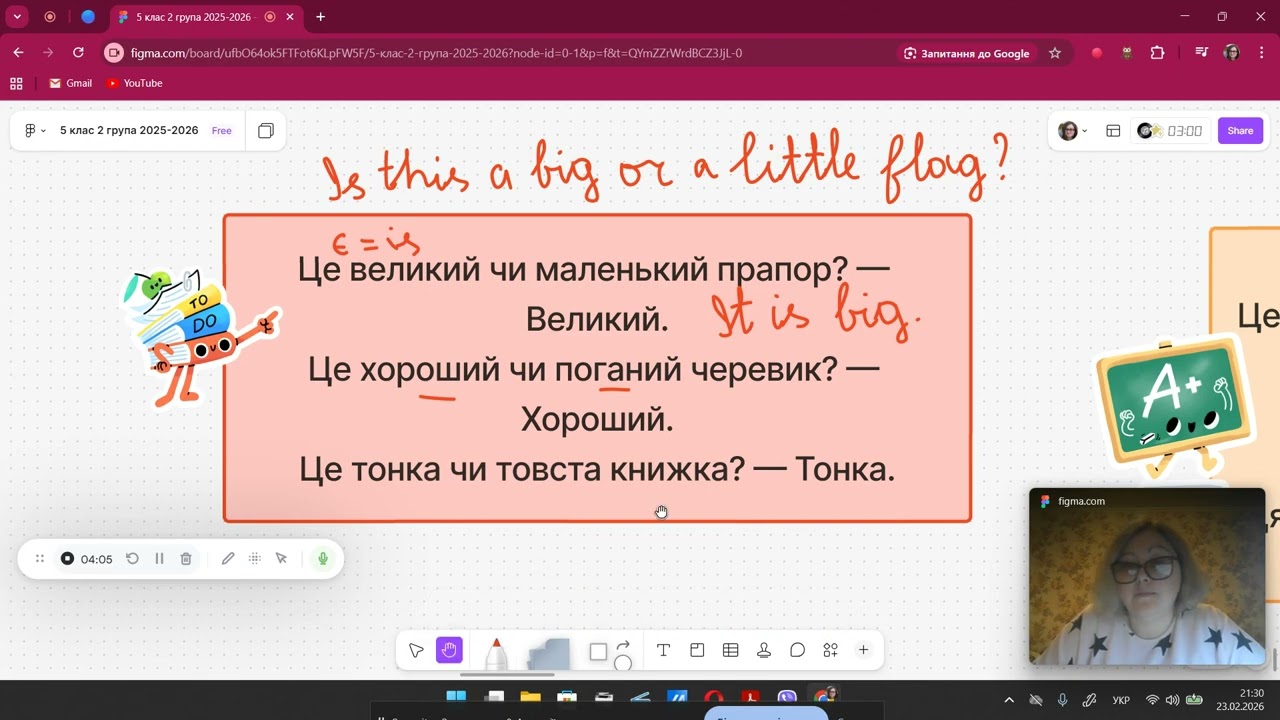Screen dimensions: 1280x720
Task: Click the A+ chalkboard sticker
Action: coord(1175,406)
